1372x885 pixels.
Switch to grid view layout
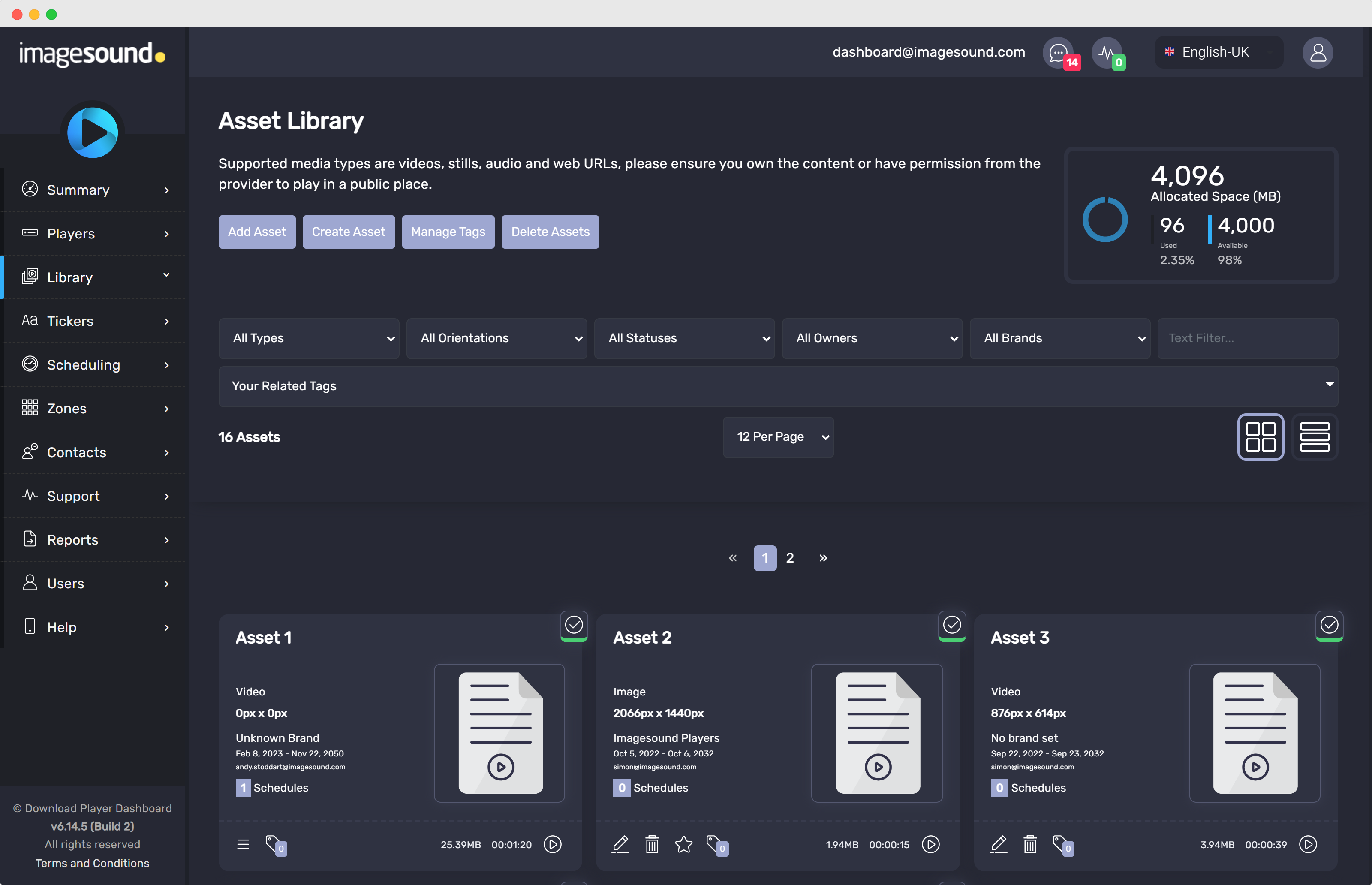(1261, 437)
